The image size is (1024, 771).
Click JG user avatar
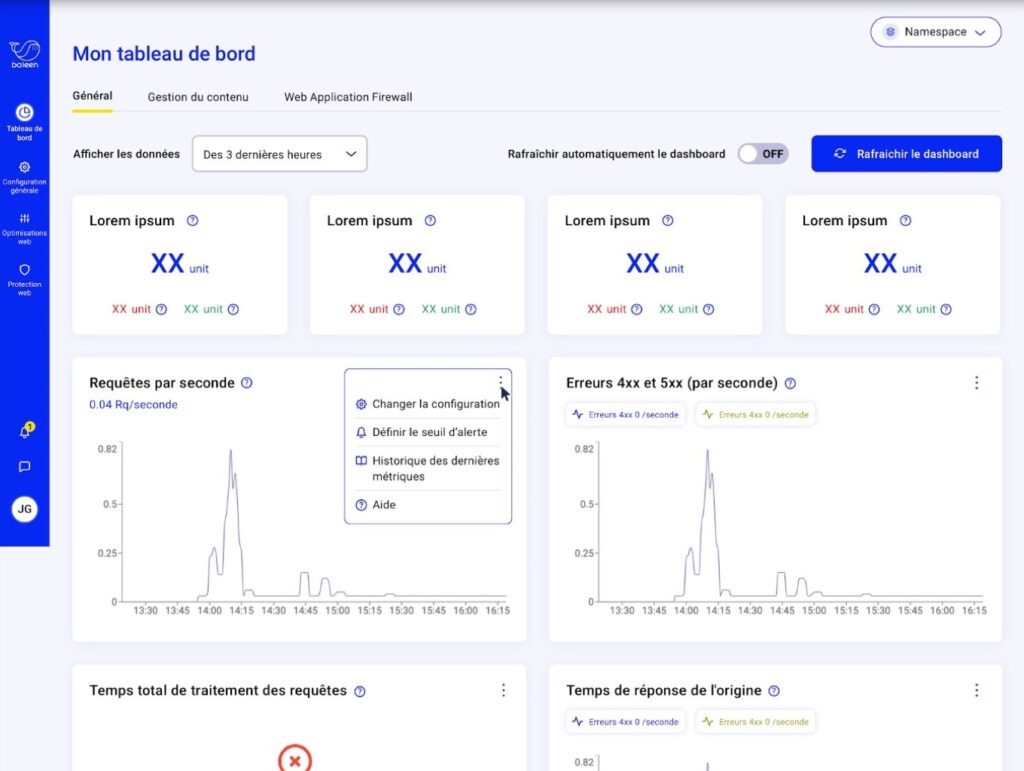tap(24, 509)
